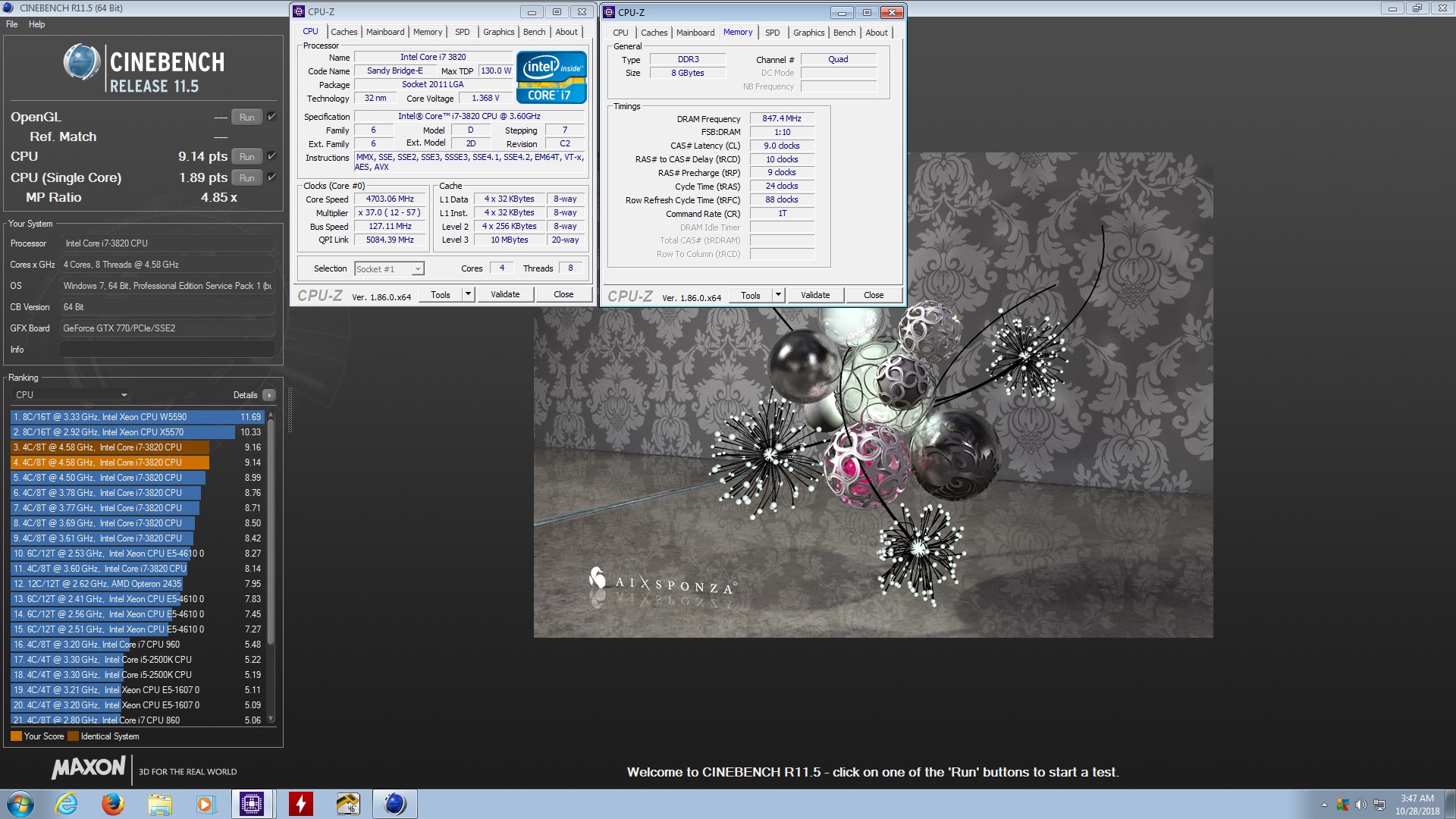Screen dimensions: 1456x819
Task: Run the OpenGL benchmark
Action: pyautogui.click(x=247, y=117)
